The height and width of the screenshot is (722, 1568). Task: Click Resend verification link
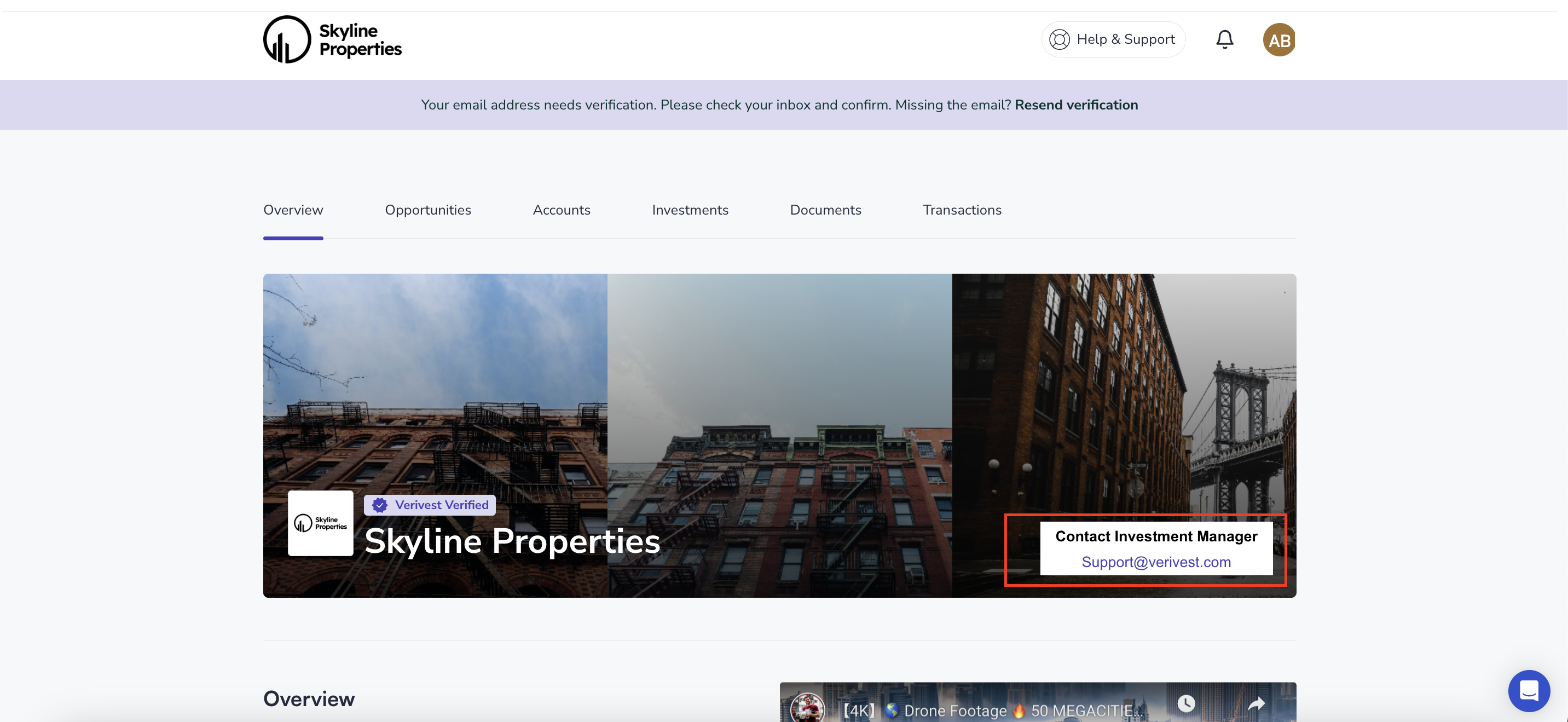tap(1075, 105)
